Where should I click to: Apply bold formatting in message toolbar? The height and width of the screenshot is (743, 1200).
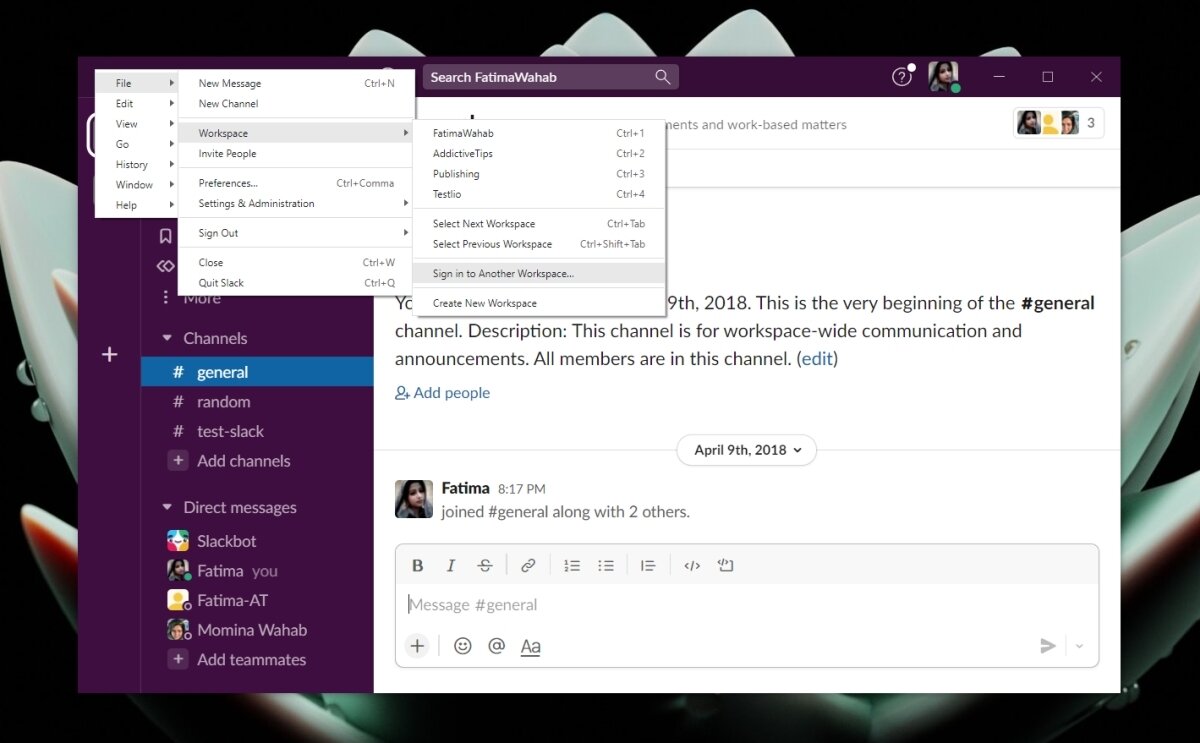pyautogui.click(x=417, y=565)
